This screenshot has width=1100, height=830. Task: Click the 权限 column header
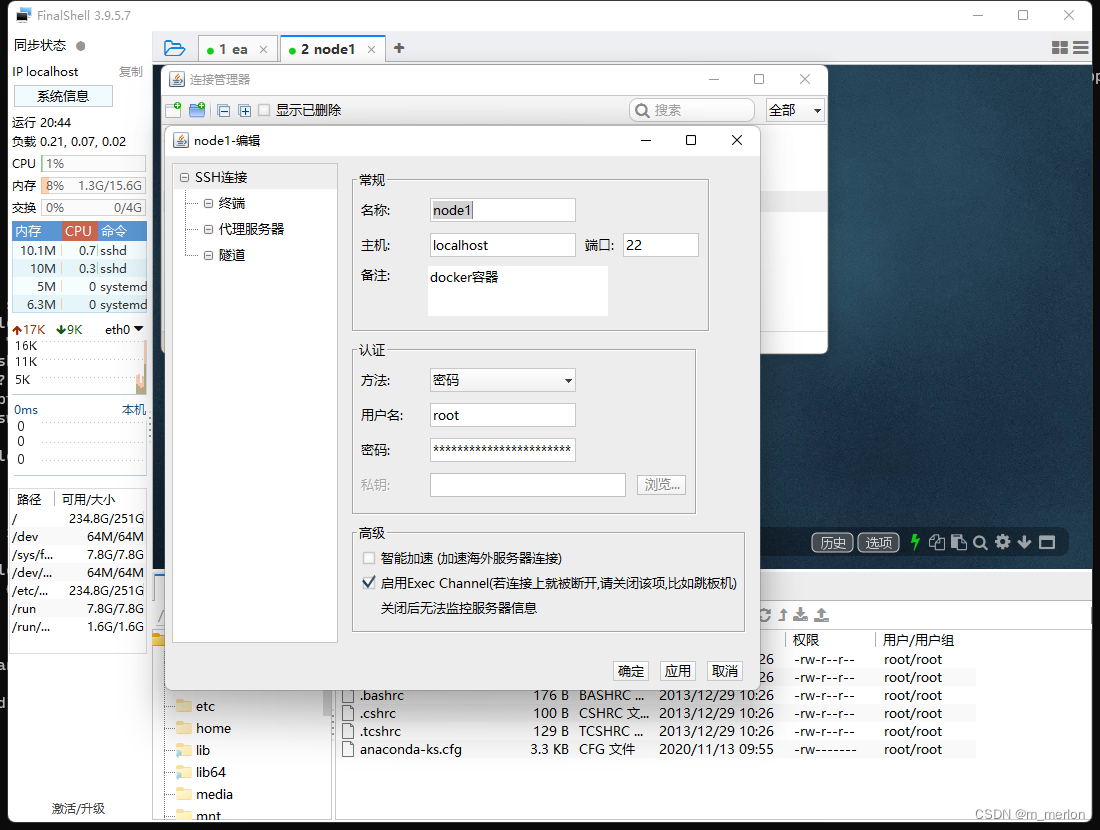click(805, 640)
